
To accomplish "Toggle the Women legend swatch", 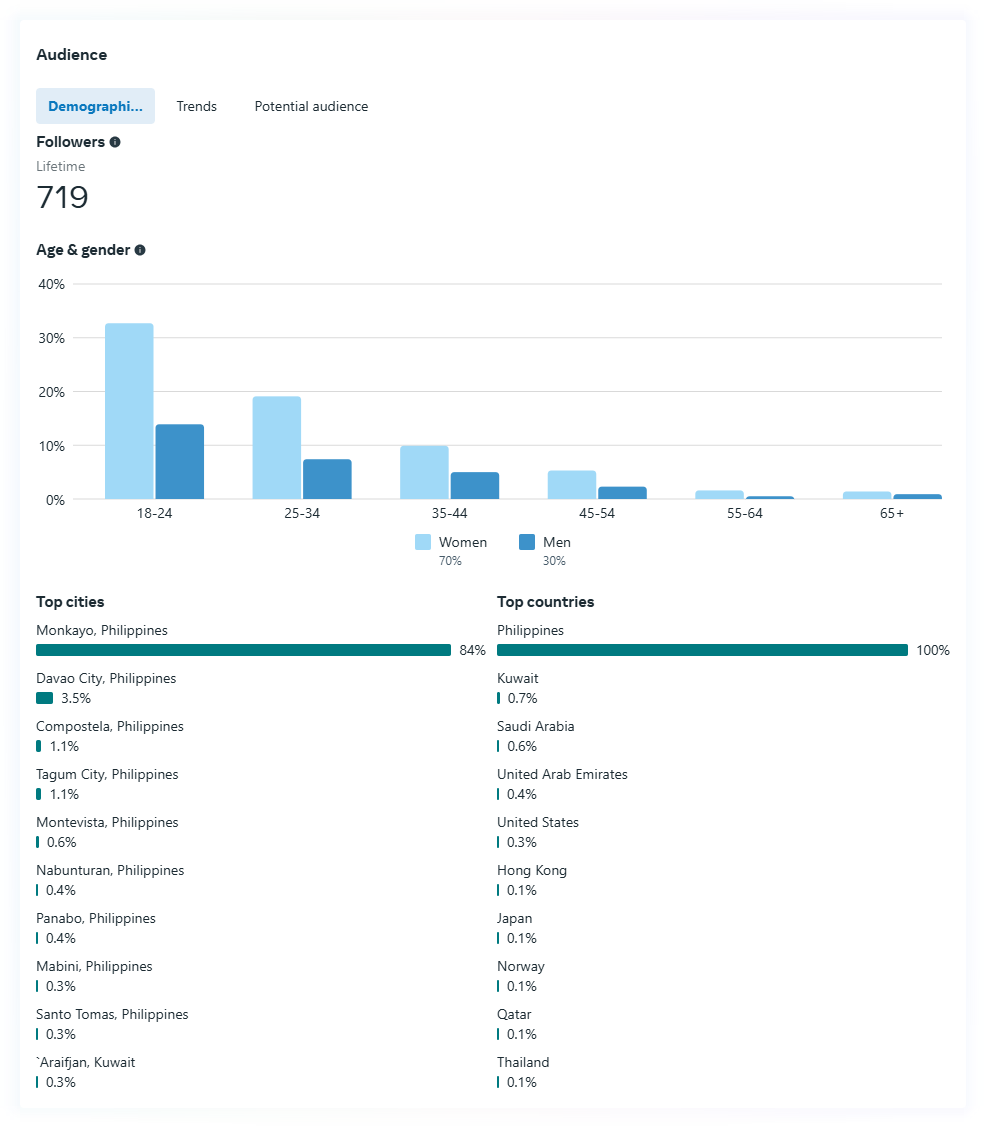I will coord(423,542).
